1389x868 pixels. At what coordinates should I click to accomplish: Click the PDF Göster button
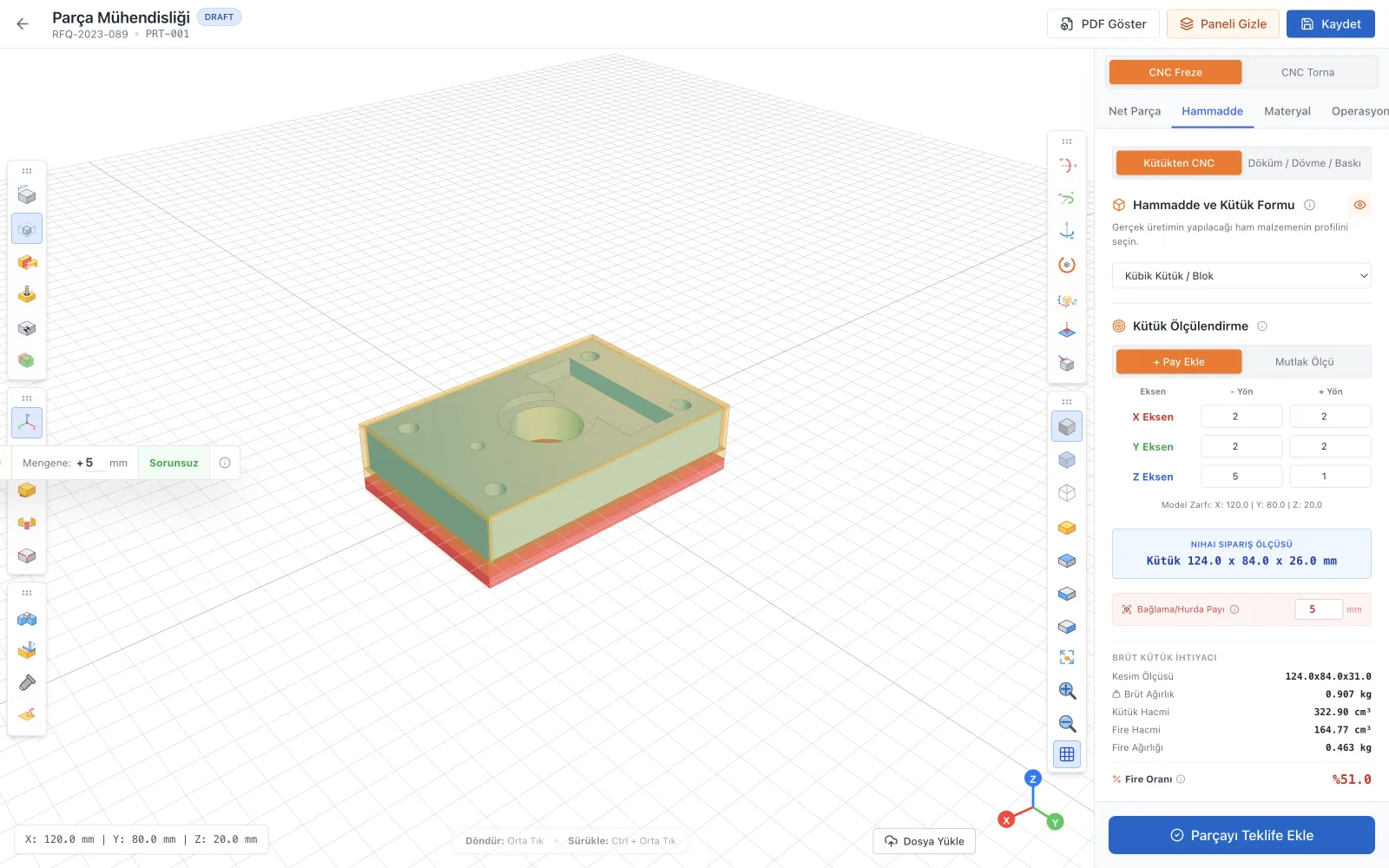tap(1103, 24)
